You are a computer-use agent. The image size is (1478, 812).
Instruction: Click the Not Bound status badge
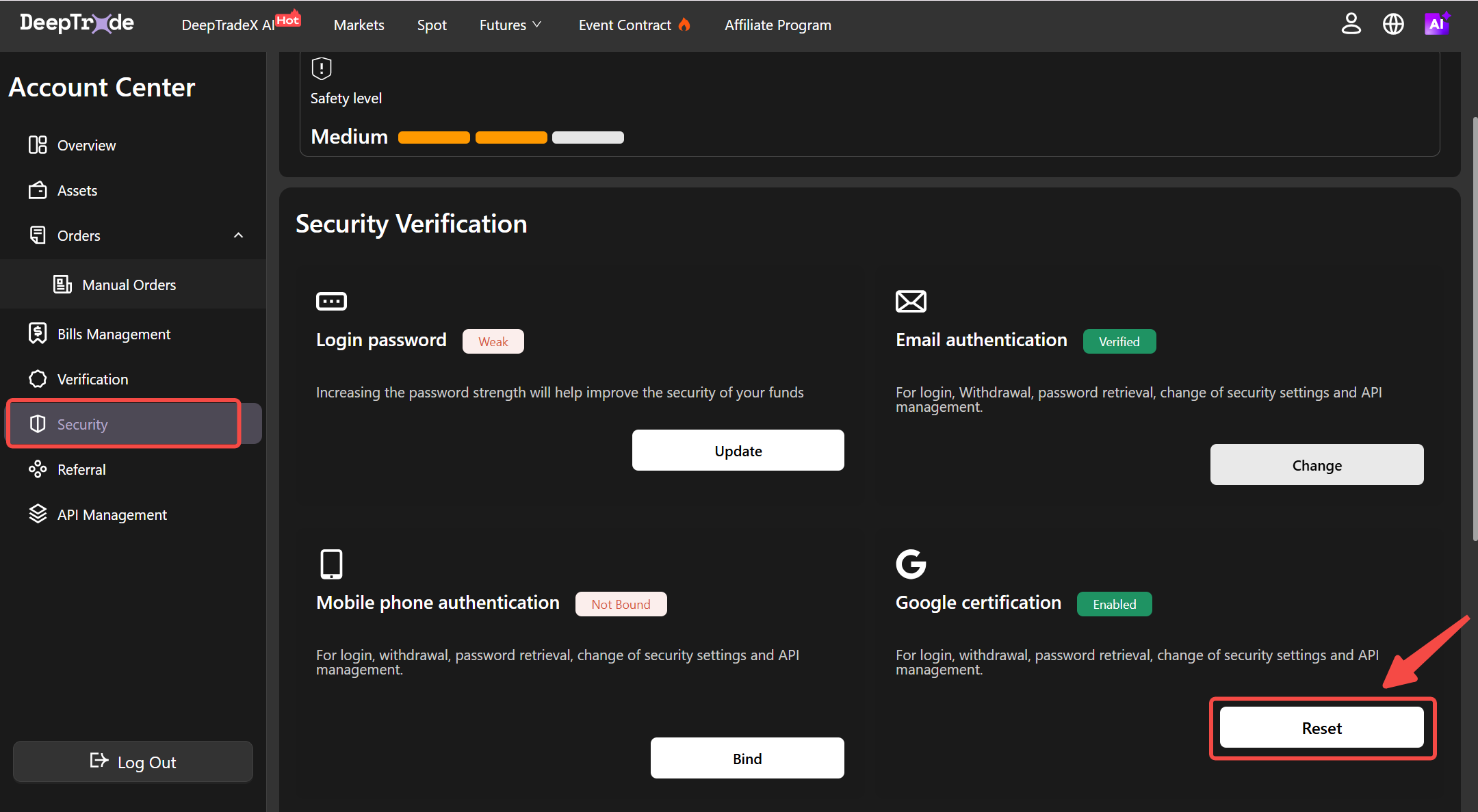pos(621,604)
